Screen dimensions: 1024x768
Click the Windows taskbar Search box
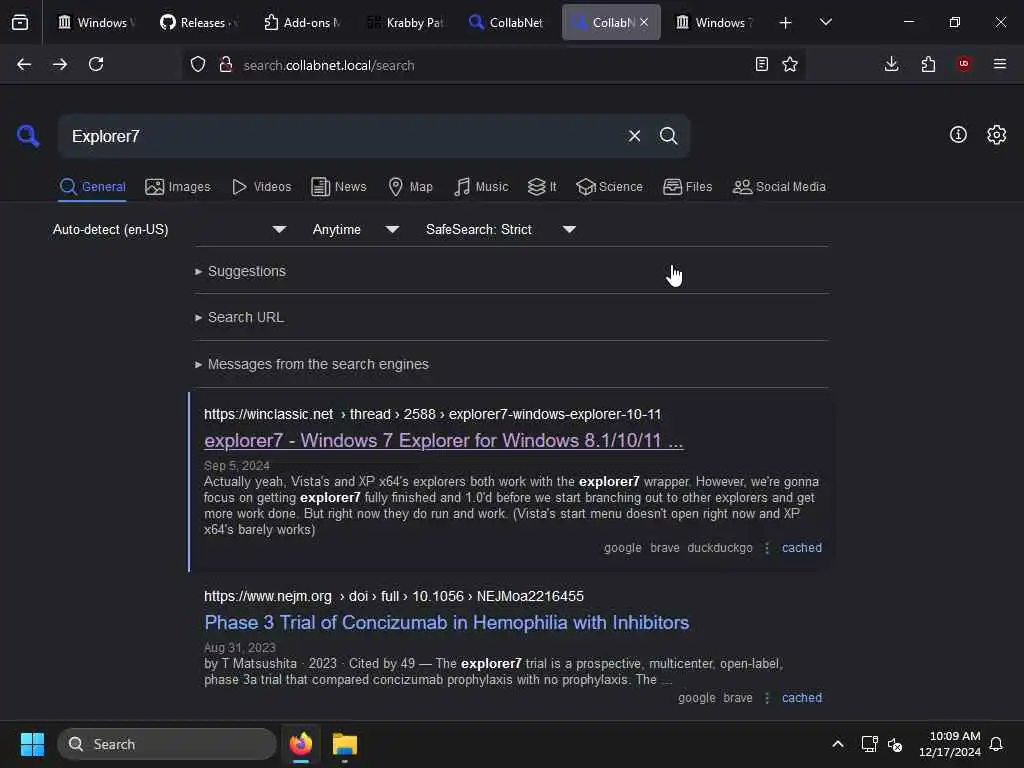pyautogui.click(x=167, y=744)
